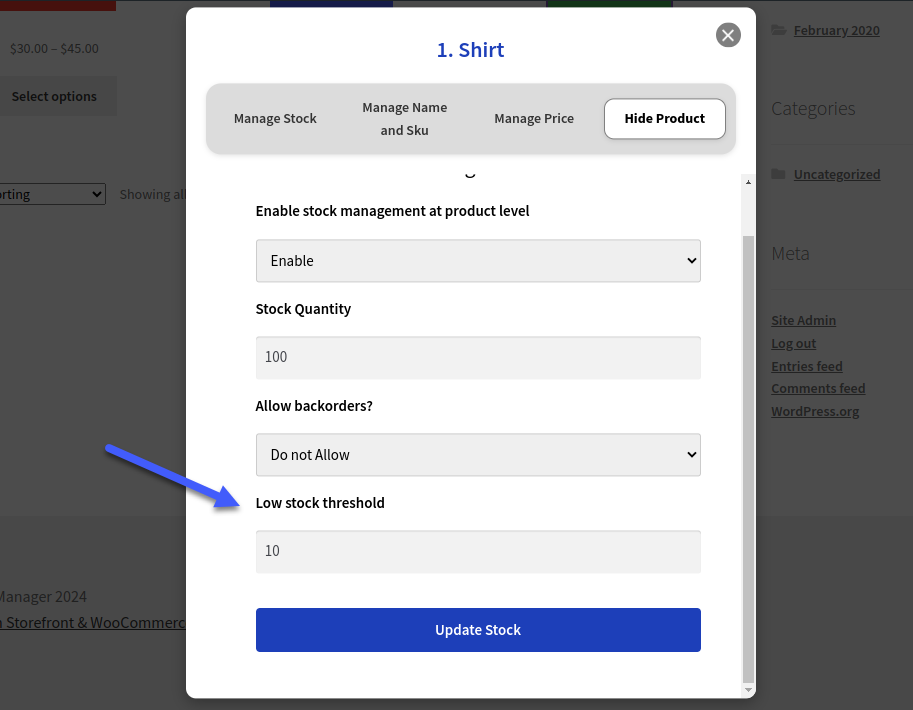
Task: Click the Low stock threshold input field
Action: 477,551
